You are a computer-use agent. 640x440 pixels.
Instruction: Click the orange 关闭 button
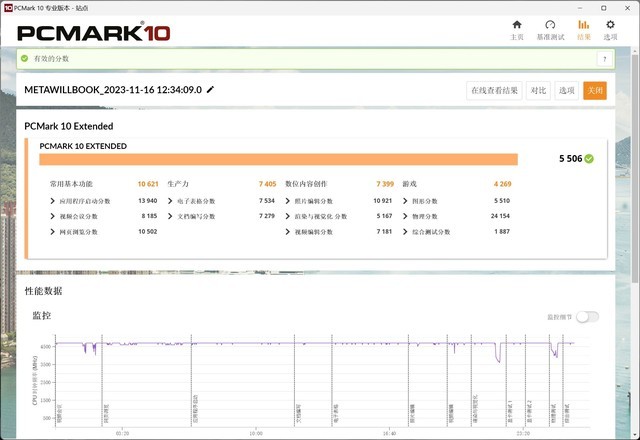[x=595, y=91]
